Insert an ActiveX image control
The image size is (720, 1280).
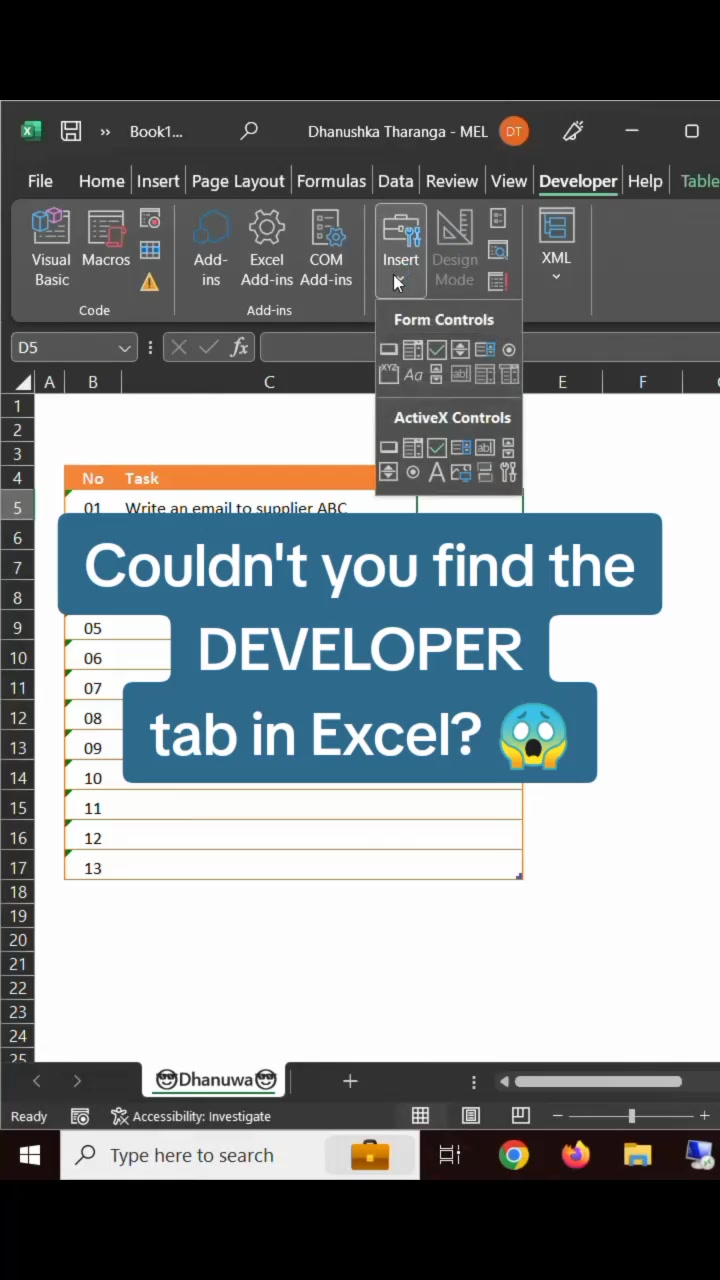click(461, 472)
